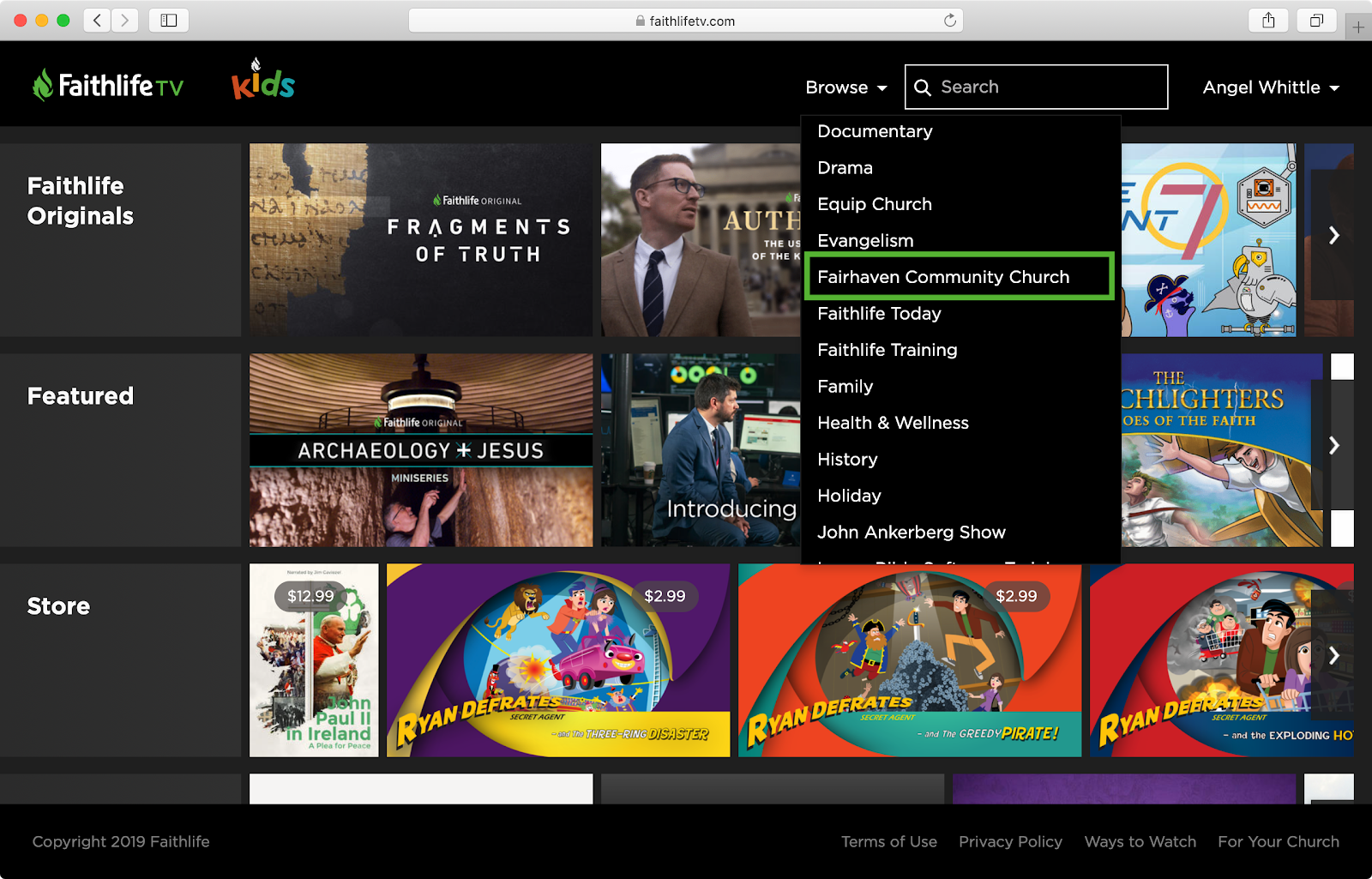The width and height of the screenshot is (1372, 879).
Task: Open the Authorized man-in-glasses thumbnail
Action: point(701,240)
